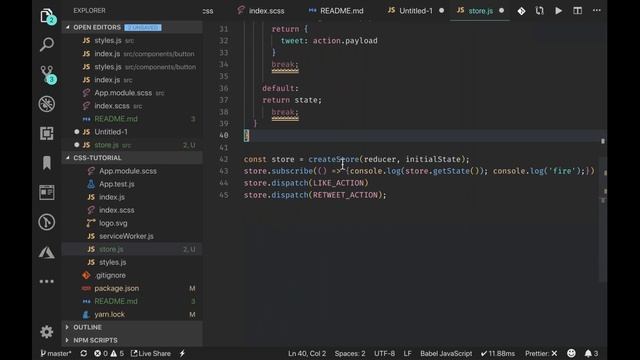Place cursor on createStore in line 42
The image size is (640, 360).
coord(333,160)
